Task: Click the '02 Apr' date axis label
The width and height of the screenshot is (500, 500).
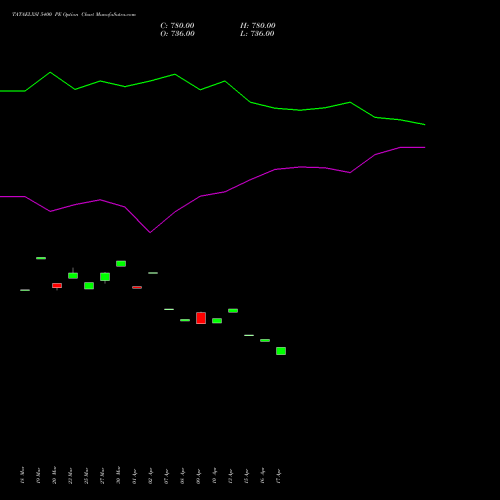Action: click(150, 476)
